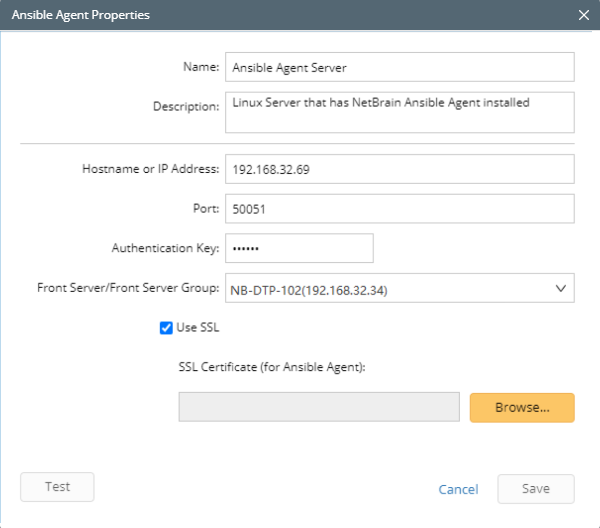Click the Port field showing 50051
Screen dimensions: 600x528
tap(399, 209)
